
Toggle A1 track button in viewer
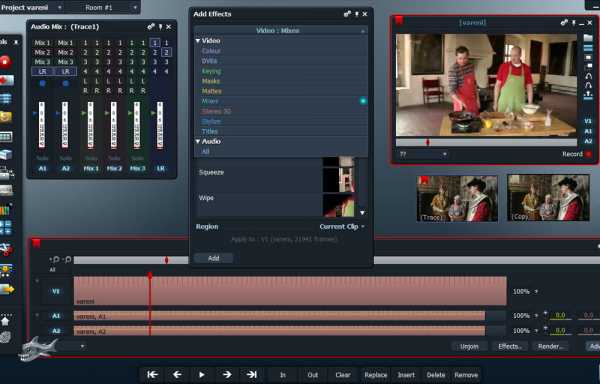(588, 131)
